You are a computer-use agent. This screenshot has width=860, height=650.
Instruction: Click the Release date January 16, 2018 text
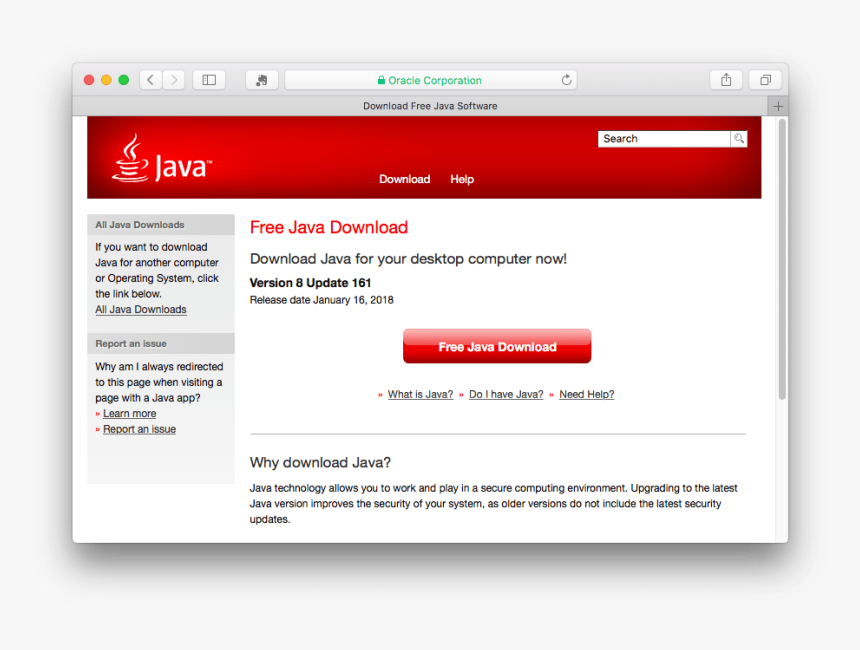[321, 300]
